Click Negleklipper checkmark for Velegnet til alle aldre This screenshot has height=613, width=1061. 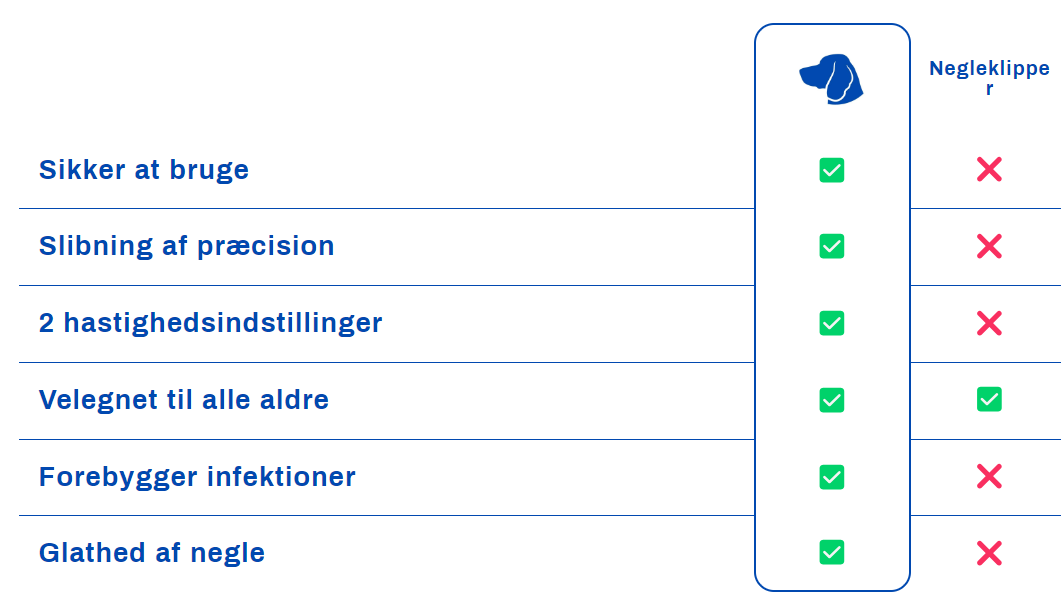989,399
